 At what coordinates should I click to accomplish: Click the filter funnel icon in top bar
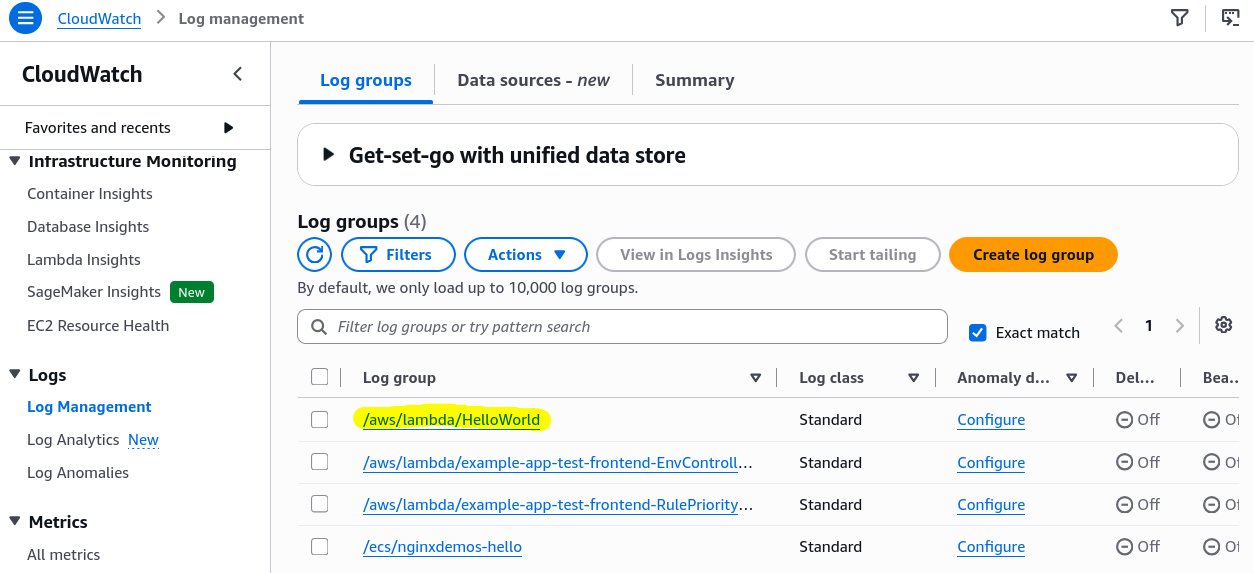1180,18
